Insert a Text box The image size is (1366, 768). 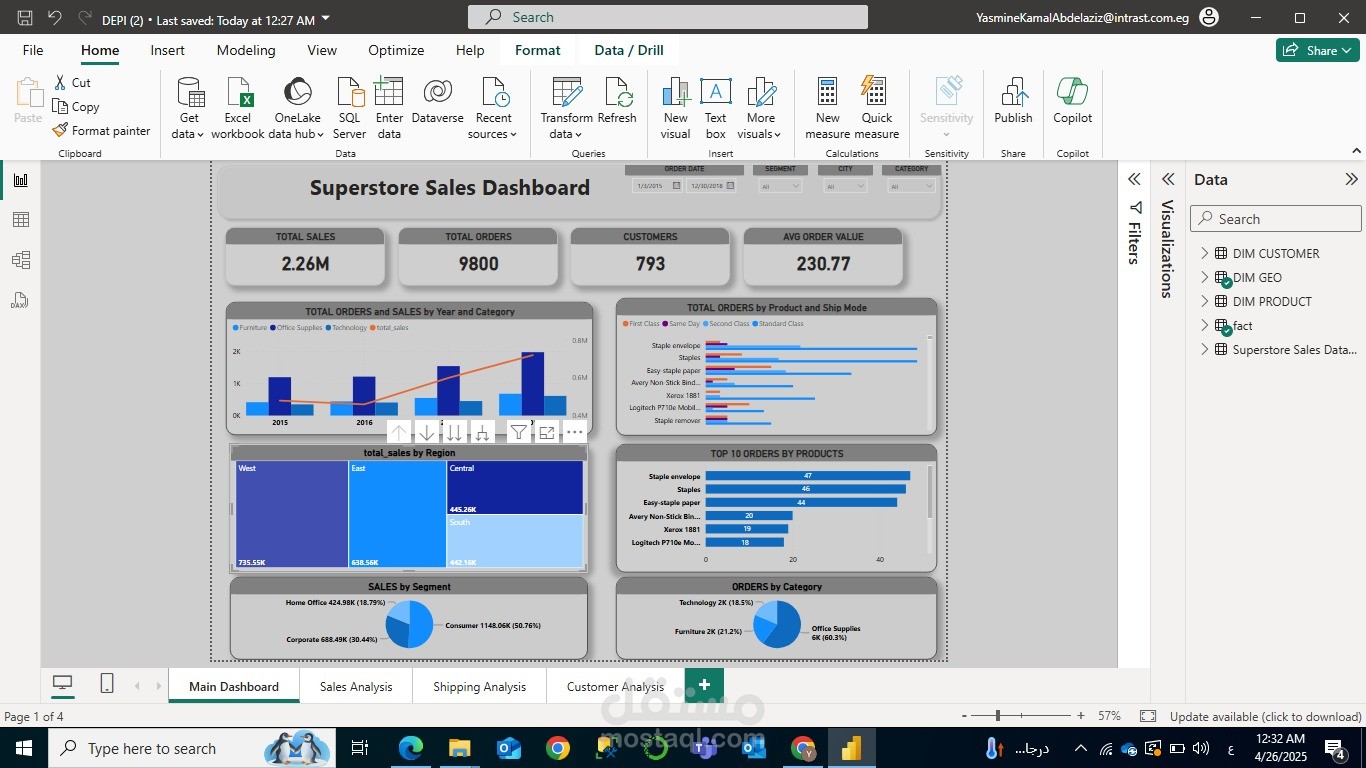point(715,108)
